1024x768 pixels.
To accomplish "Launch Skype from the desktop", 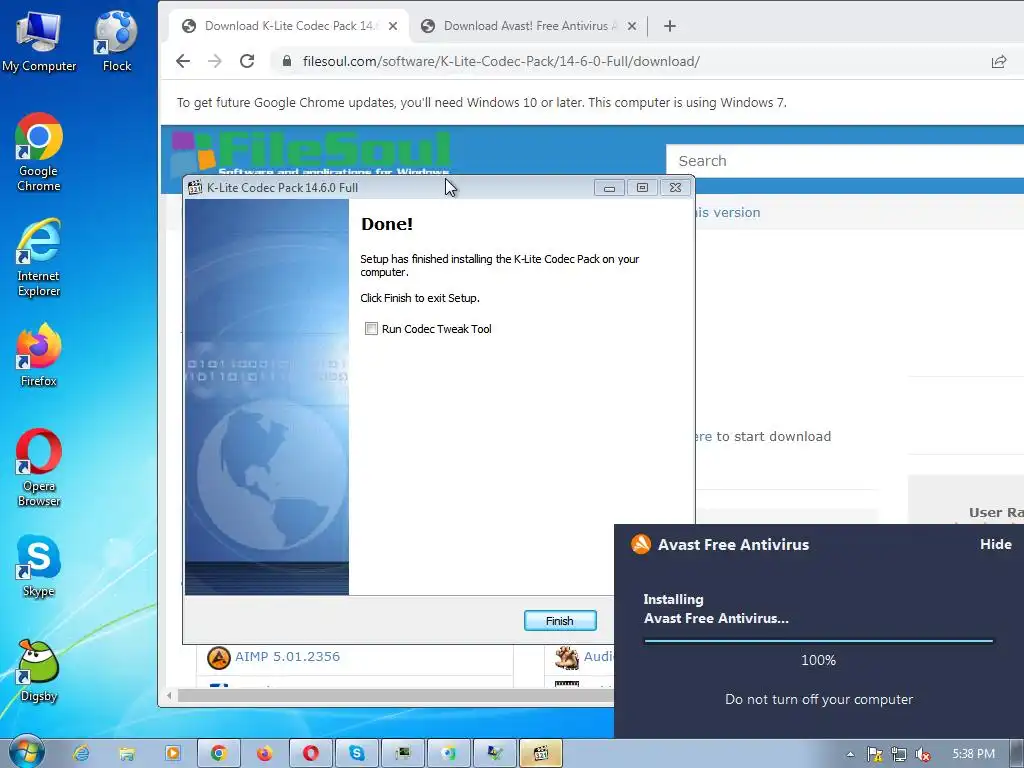I will [39, 566].
